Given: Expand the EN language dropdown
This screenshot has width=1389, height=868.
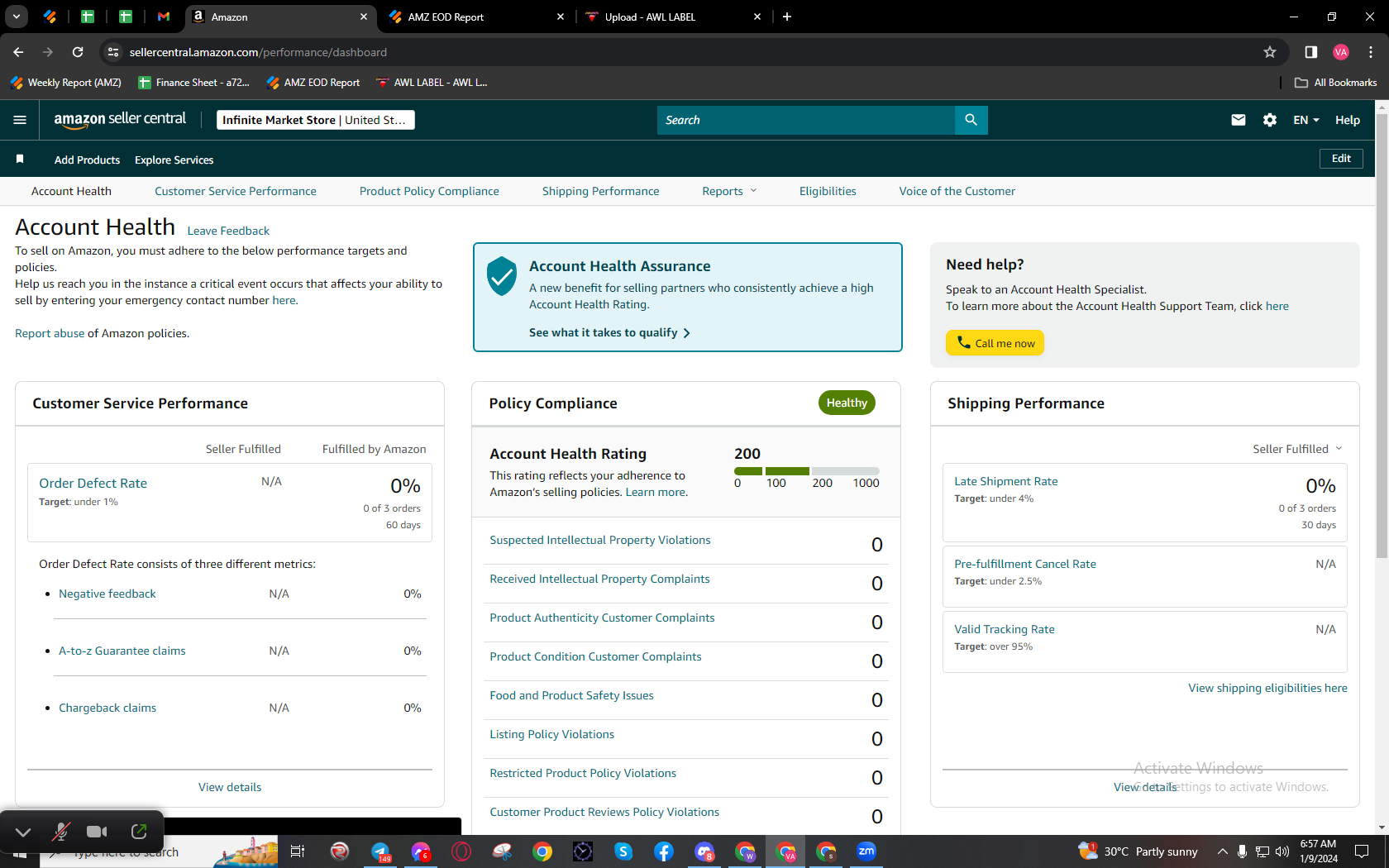Looking at the screenshot, I should click(1306, 120).
